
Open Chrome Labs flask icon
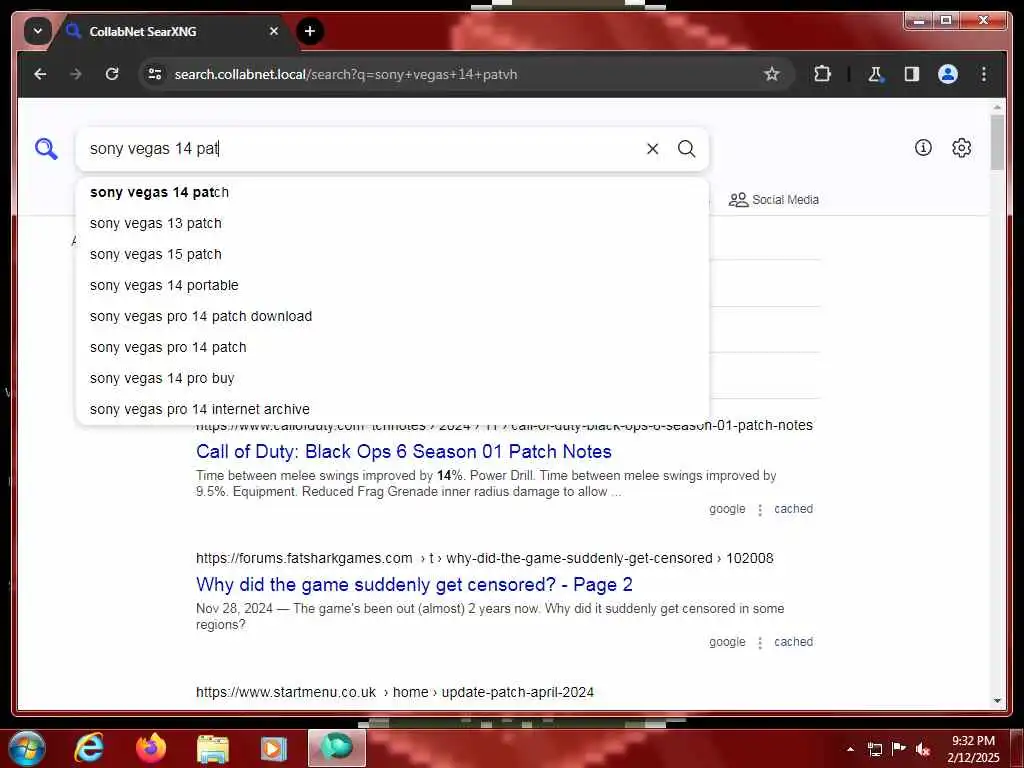pyautogui.click(x=875, y=74)
